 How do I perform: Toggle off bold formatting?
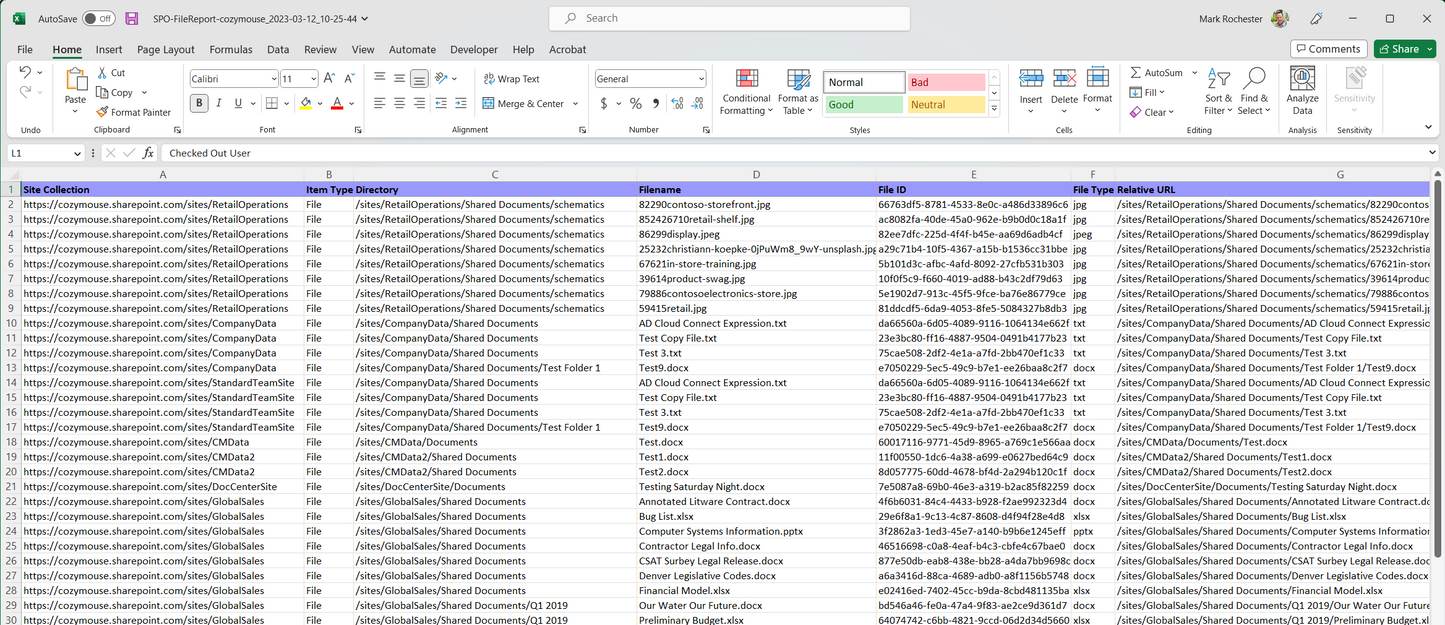198,102
